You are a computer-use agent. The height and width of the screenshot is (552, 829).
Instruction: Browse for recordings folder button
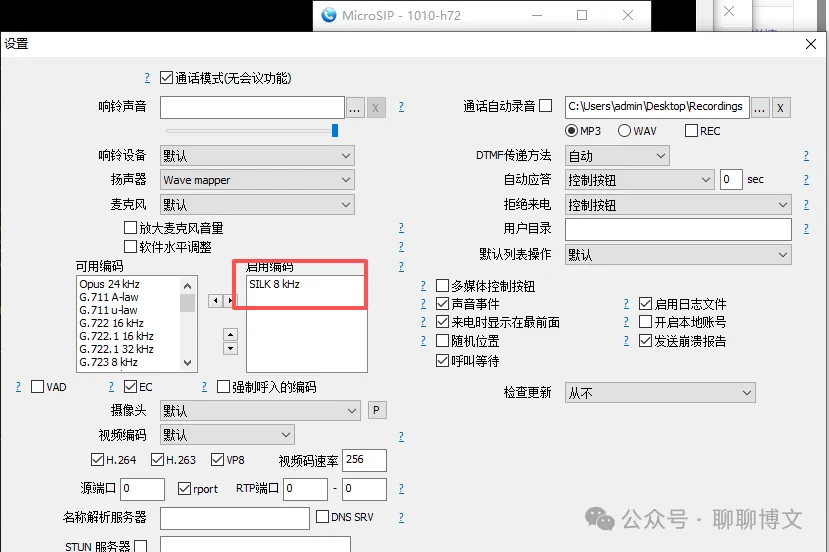[760, 108]
